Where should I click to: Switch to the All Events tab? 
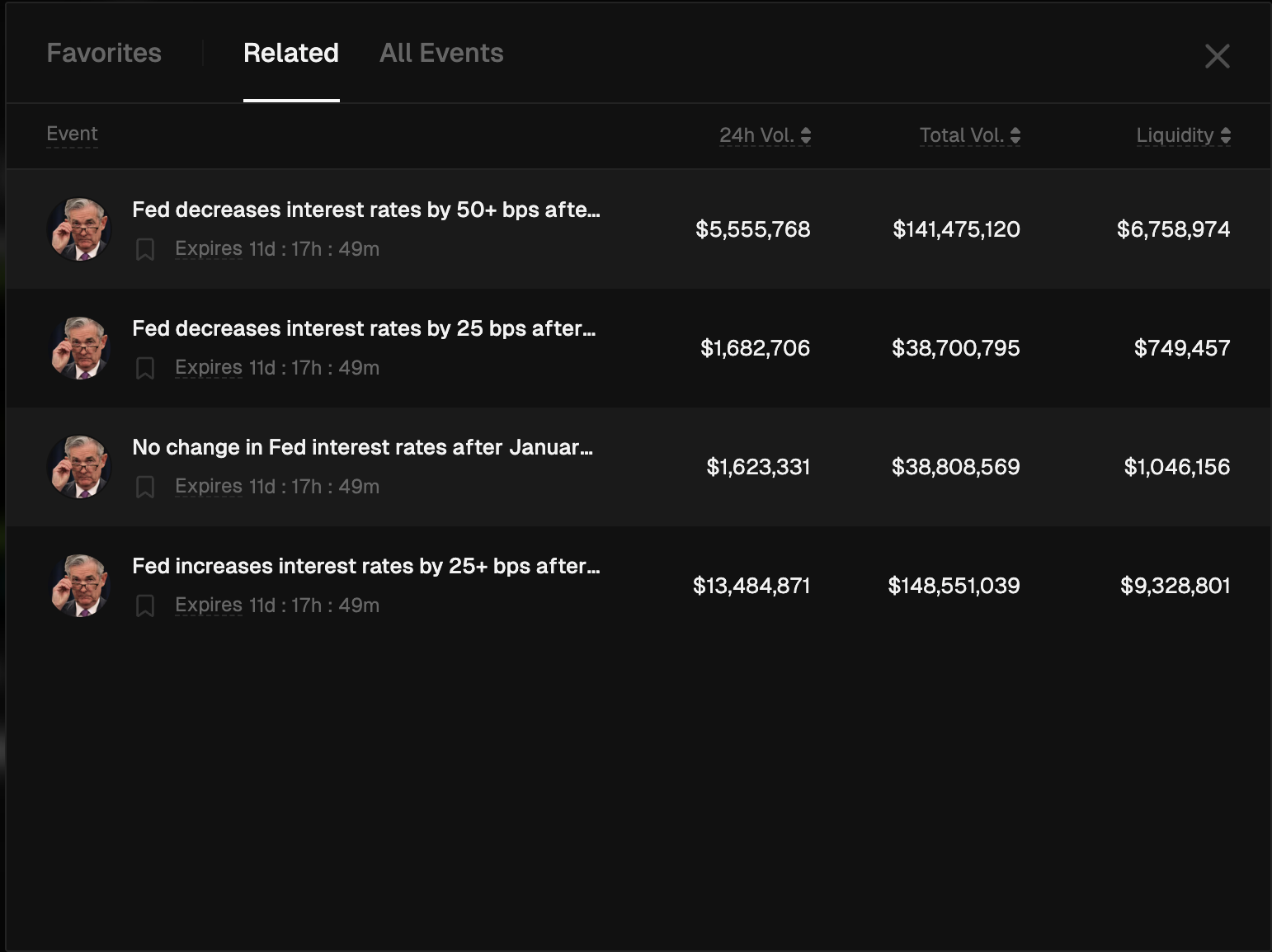point(441,53)
